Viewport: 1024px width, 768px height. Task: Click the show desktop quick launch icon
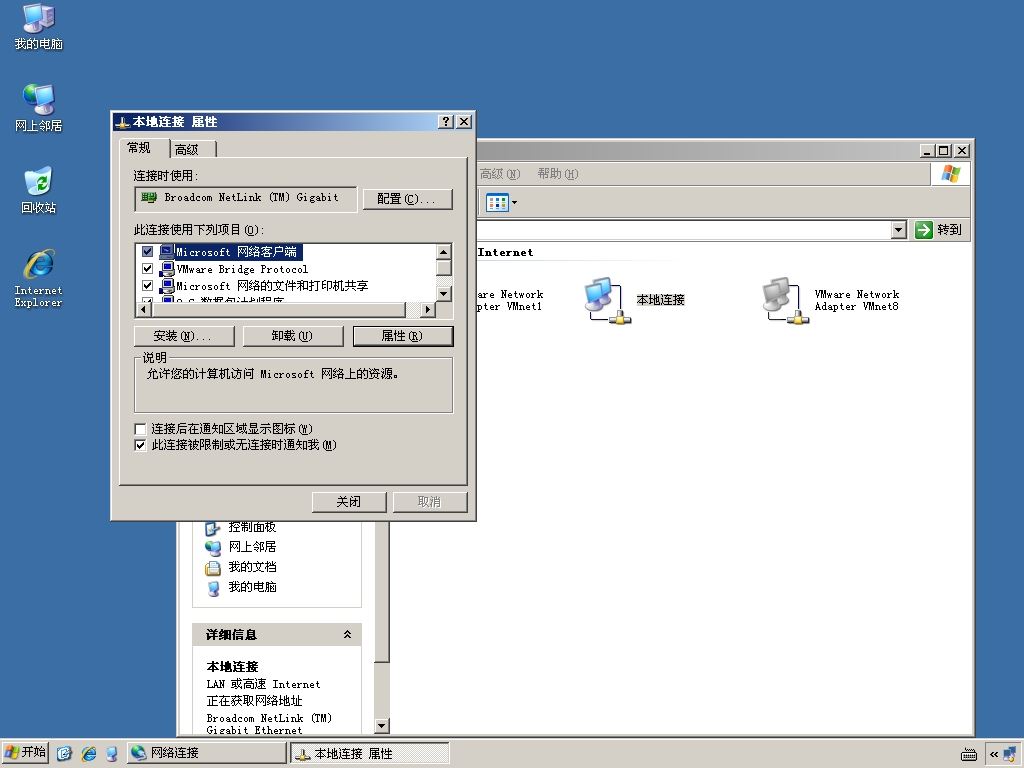pos(64,753)
